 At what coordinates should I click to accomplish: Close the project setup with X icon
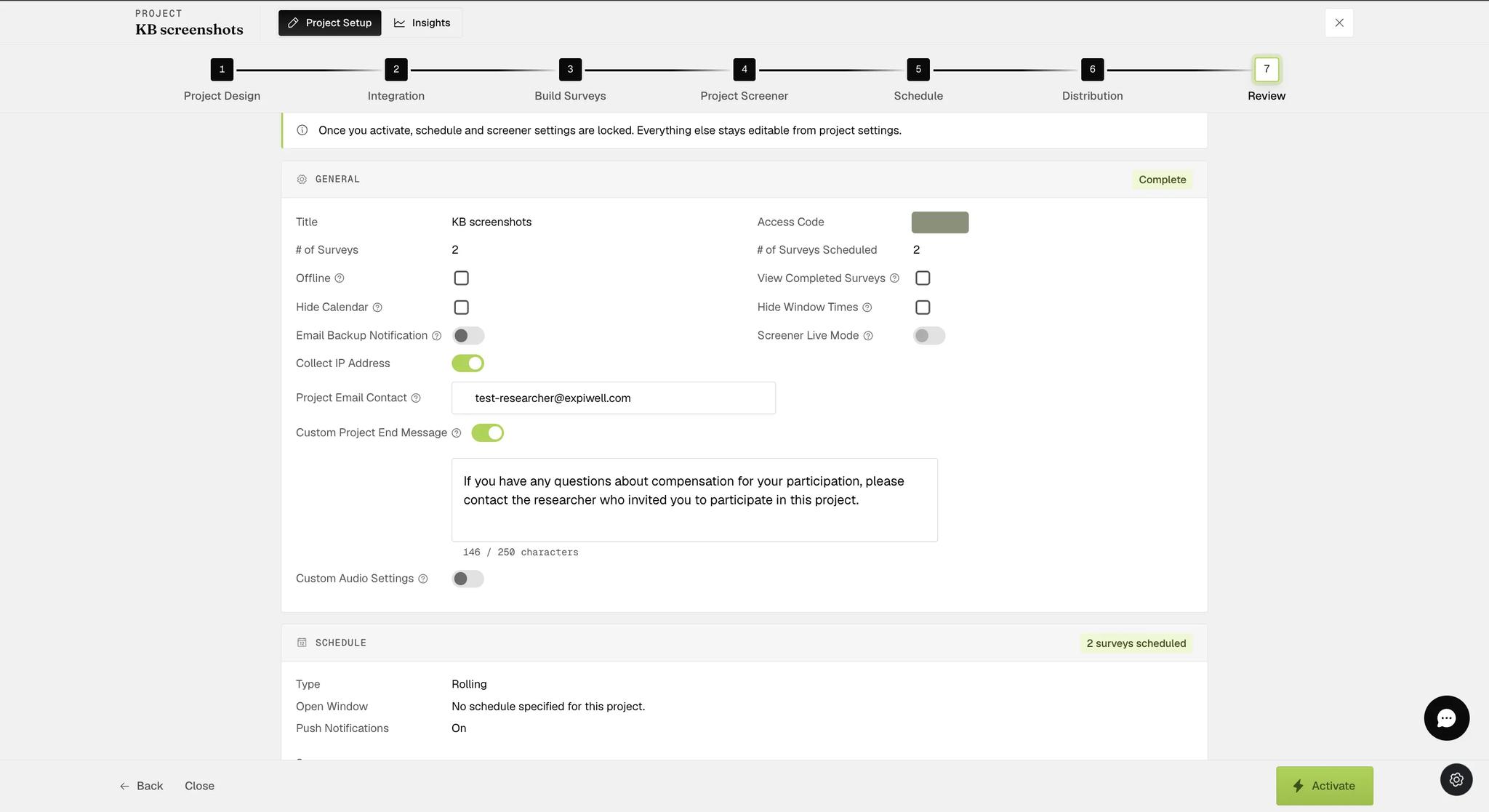[1339, 23]
